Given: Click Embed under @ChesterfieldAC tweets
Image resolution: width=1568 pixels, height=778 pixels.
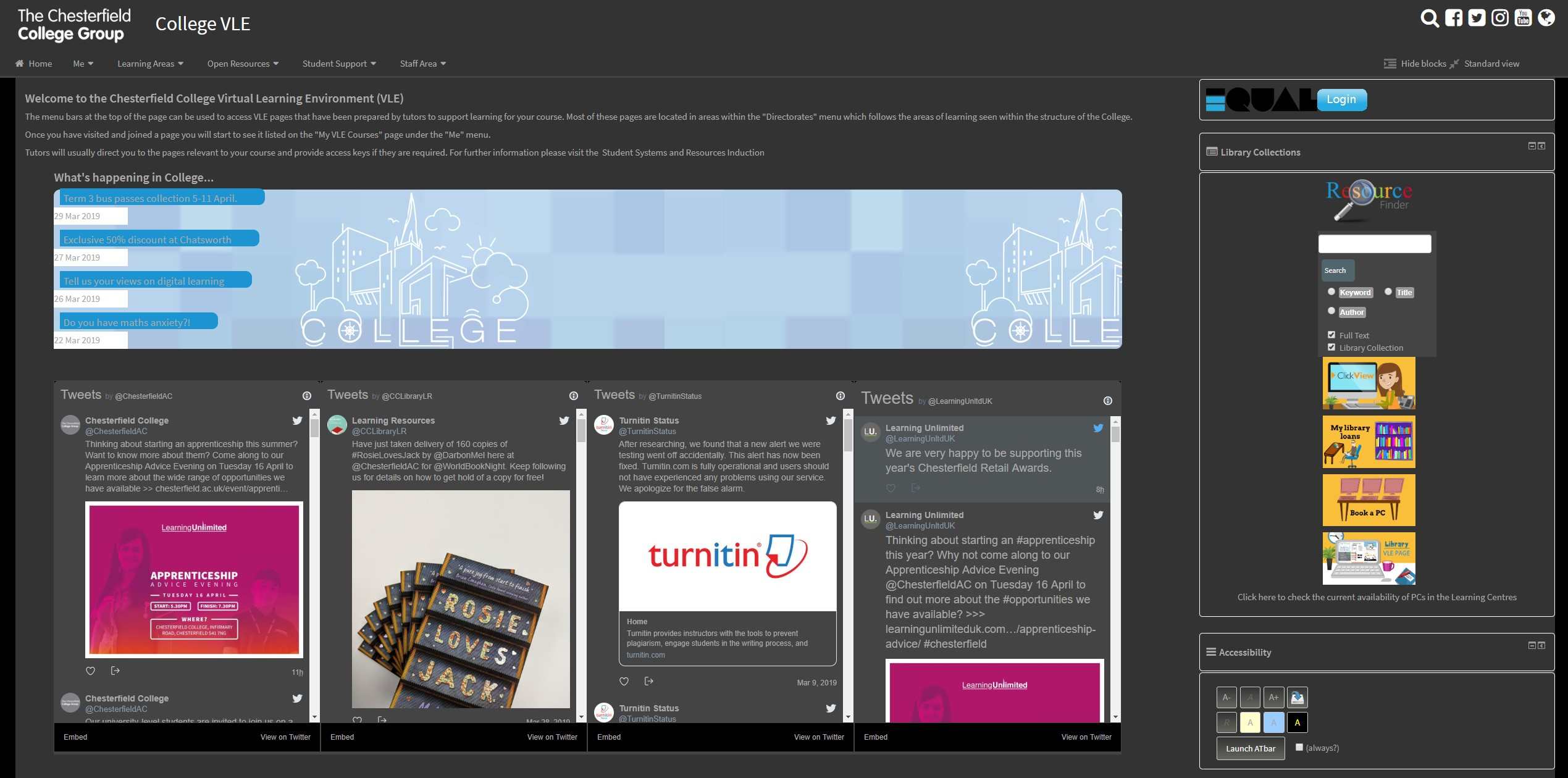Looking at the screenshot, I should pyautogui.click(x=75, y=737).
